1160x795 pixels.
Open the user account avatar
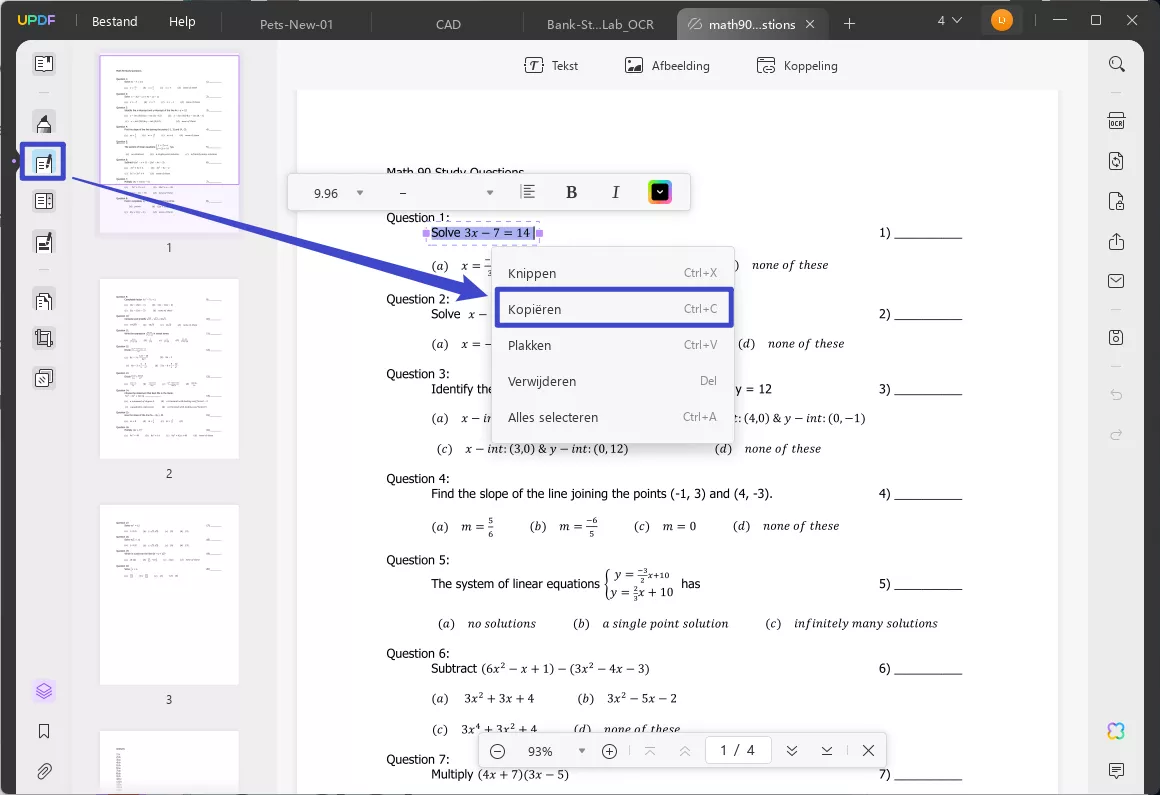click(1002, 21)
